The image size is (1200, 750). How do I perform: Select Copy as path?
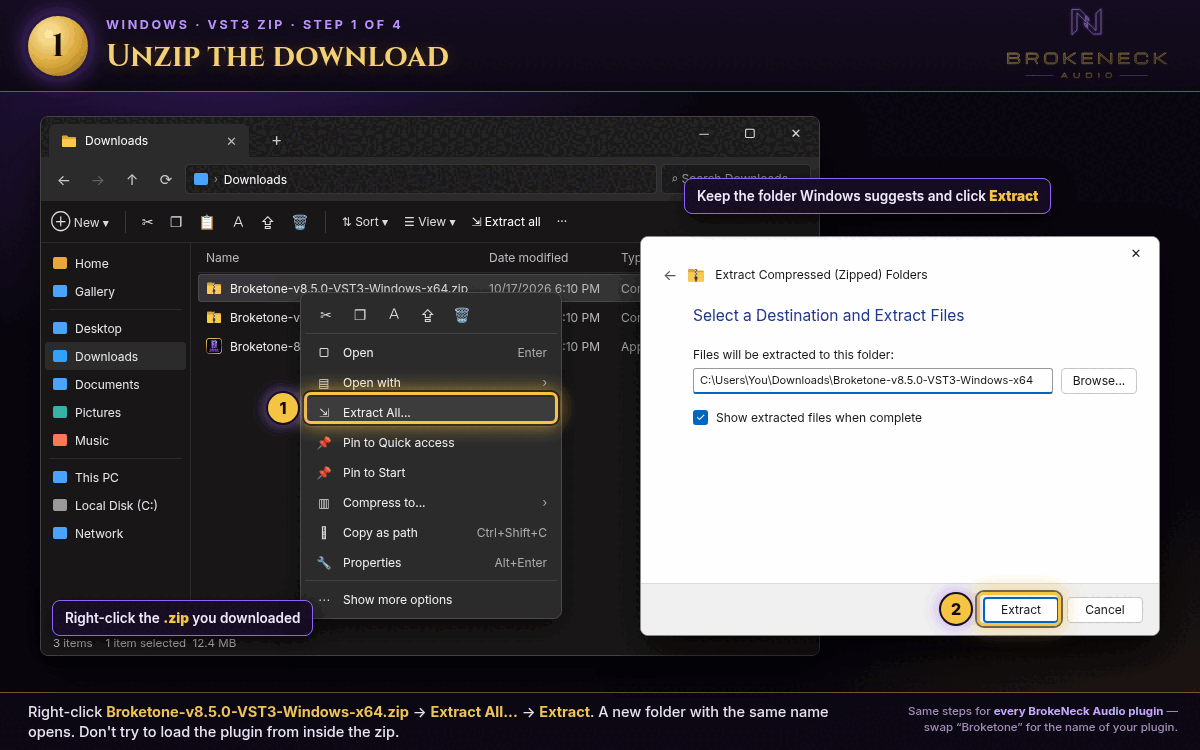pos(431,533)
